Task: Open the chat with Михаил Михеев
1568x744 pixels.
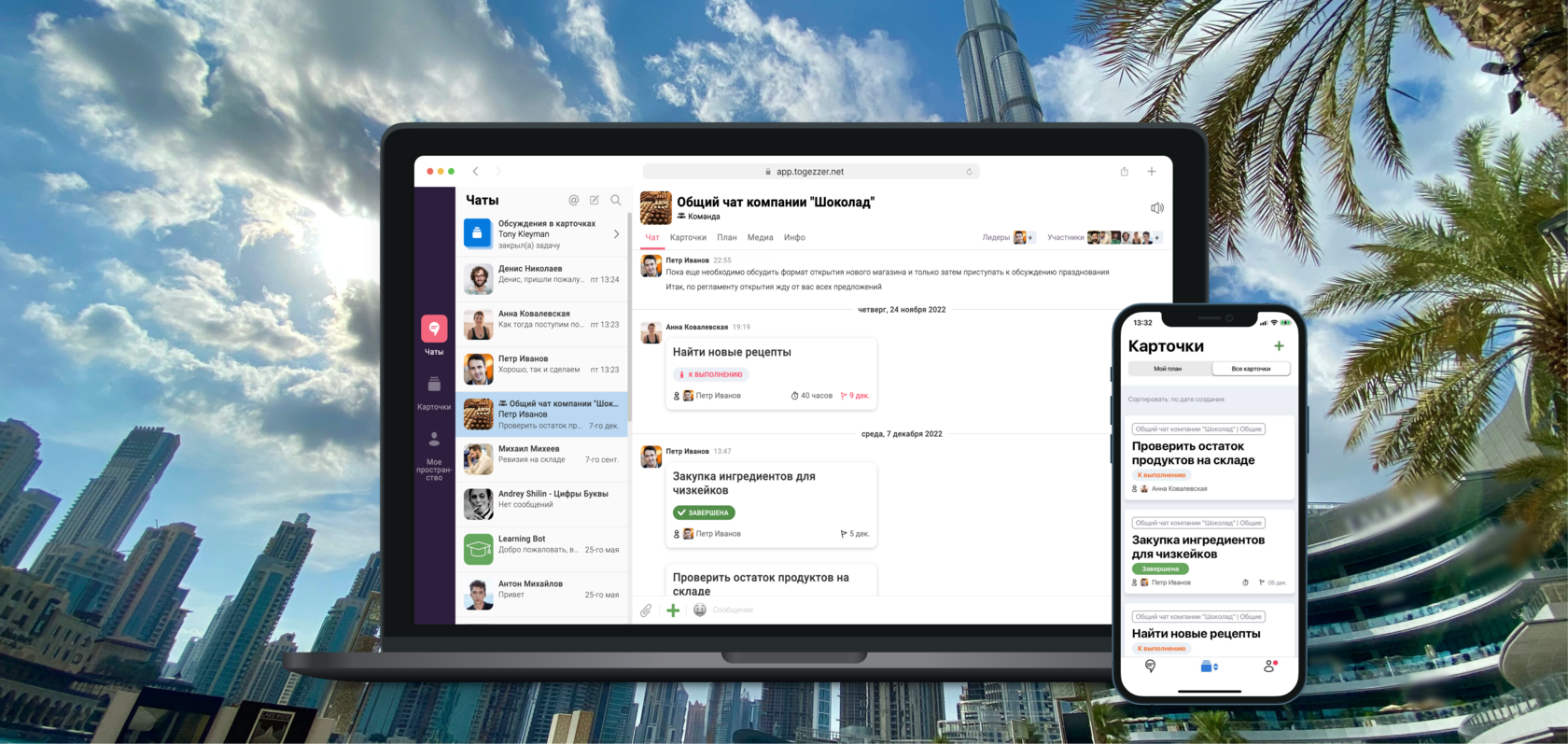Action: [x=541, y=459]
